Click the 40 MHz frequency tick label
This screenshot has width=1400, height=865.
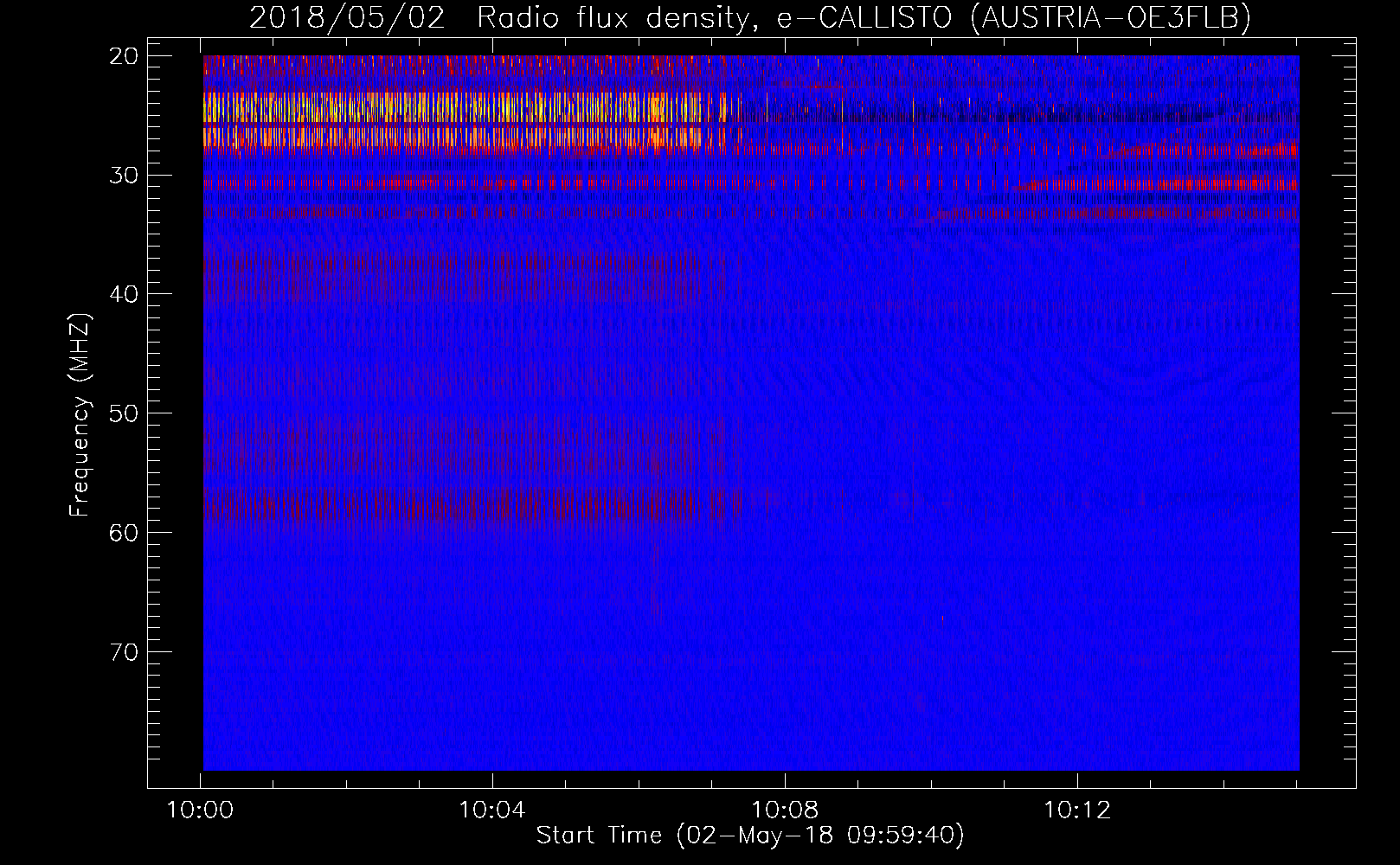click(125, 294)
